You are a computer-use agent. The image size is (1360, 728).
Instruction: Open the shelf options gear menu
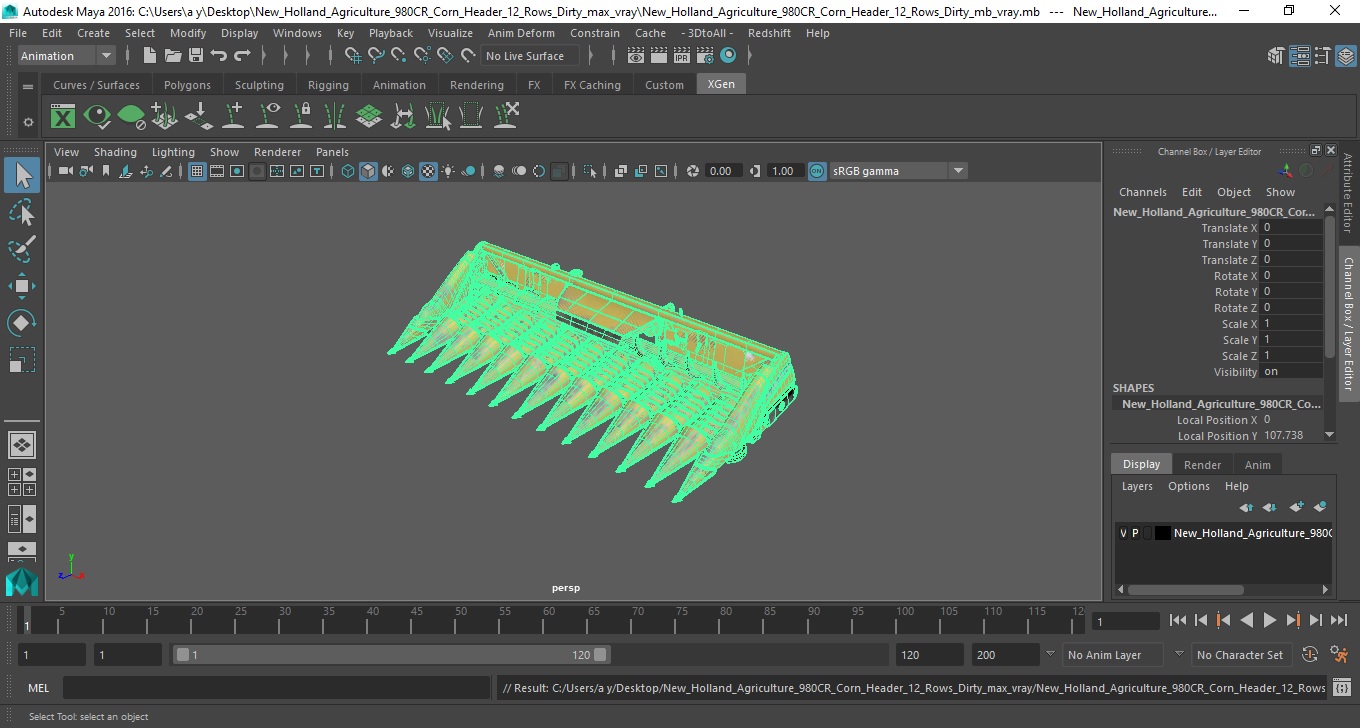[28, 122]
